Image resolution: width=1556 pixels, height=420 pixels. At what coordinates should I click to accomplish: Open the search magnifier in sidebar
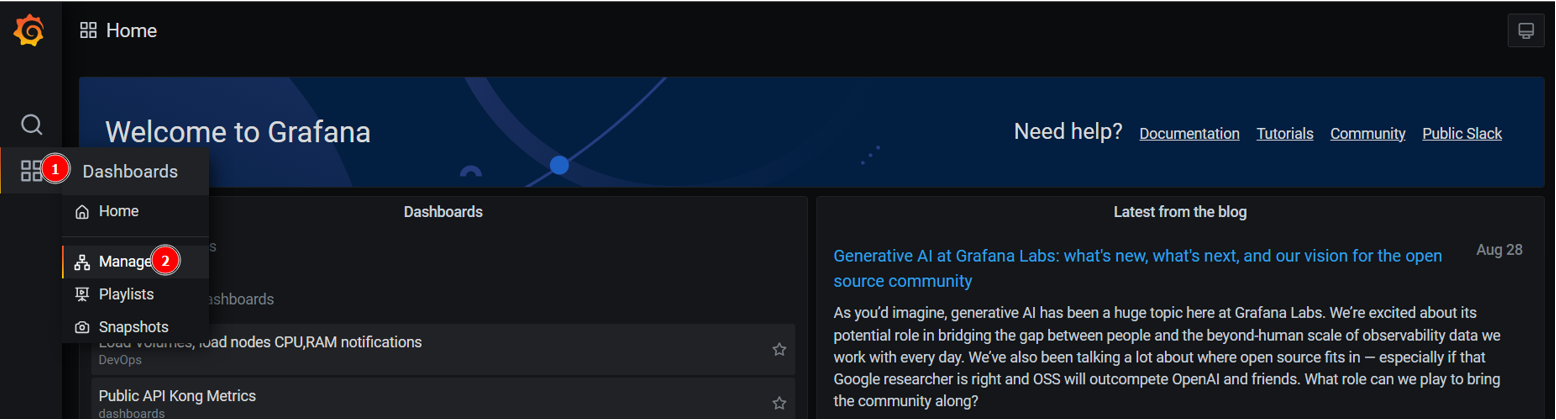click(32, 124)
